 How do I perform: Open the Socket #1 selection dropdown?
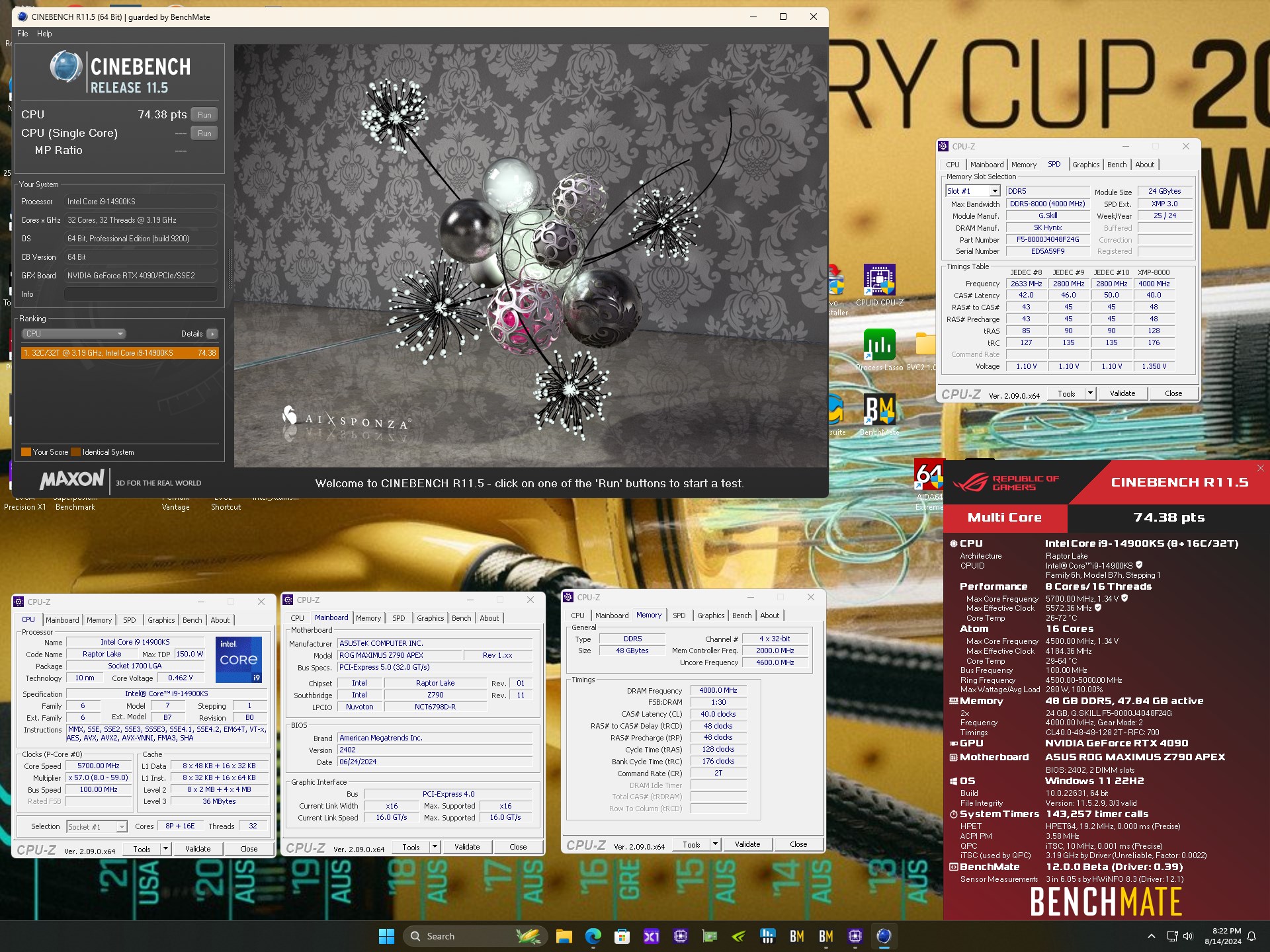122,826
